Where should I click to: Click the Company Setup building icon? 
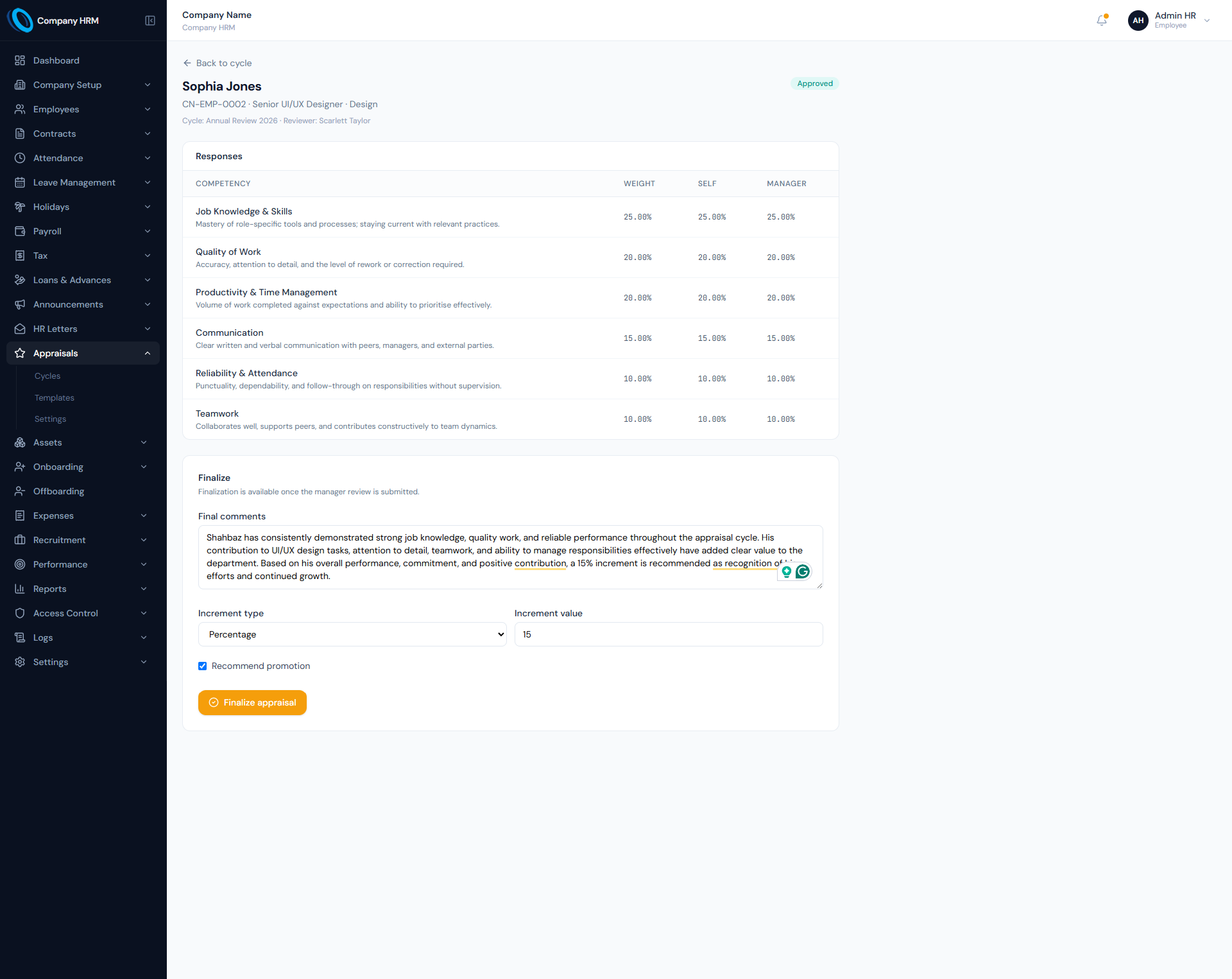click(x=20, y=85)
